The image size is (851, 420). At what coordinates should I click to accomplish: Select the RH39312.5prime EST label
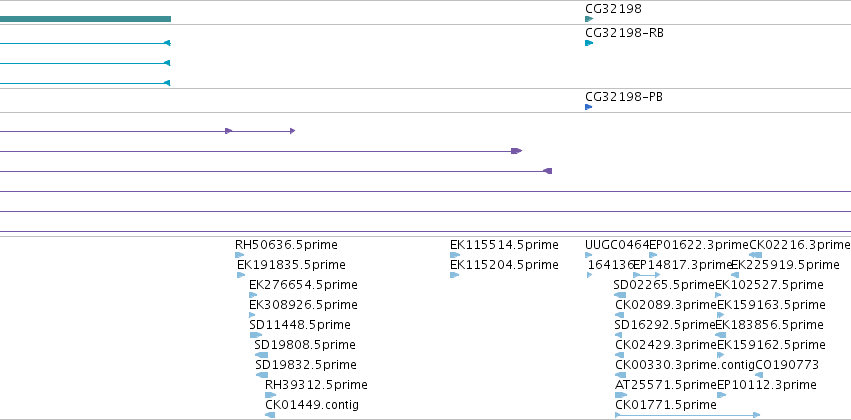pyautogui.click(x=316, y=385)
